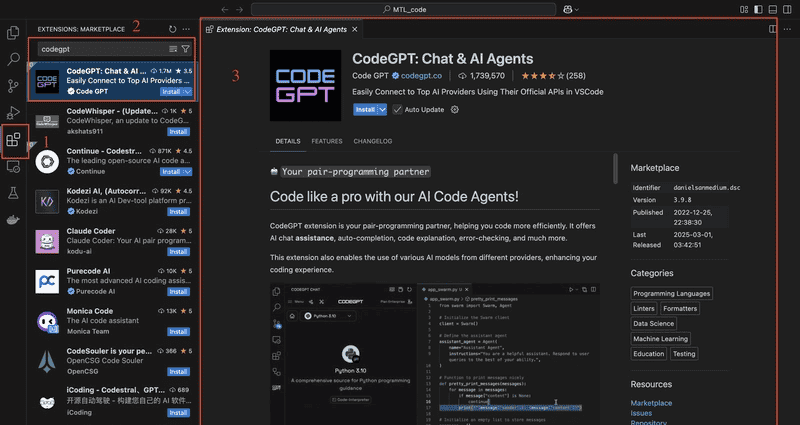
Task: Open Install dropdown for CodeGPT list item
Action: 187,92
